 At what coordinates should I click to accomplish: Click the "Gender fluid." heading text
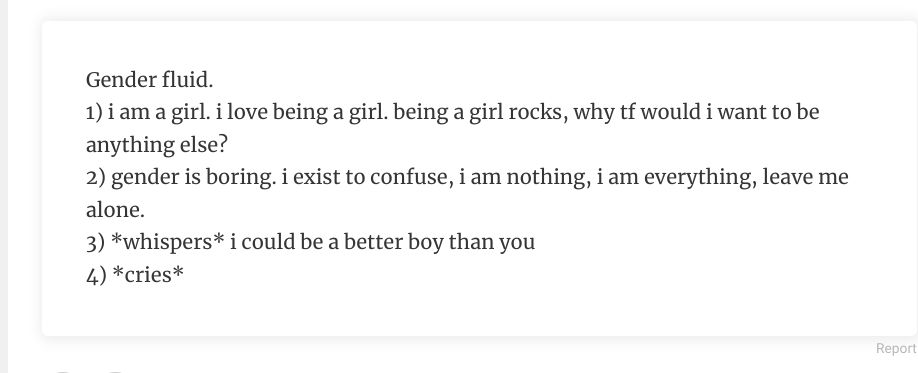[150, 80]
